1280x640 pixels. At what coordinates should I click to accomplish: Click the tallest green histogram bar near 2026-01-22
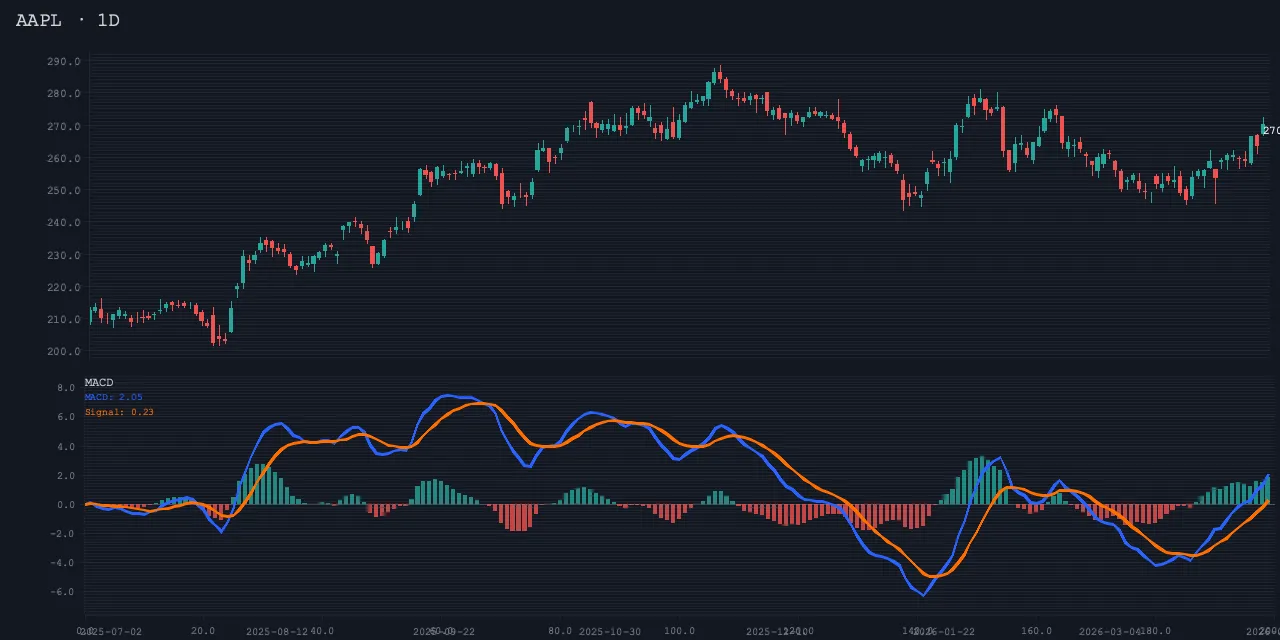click(982, 481)
